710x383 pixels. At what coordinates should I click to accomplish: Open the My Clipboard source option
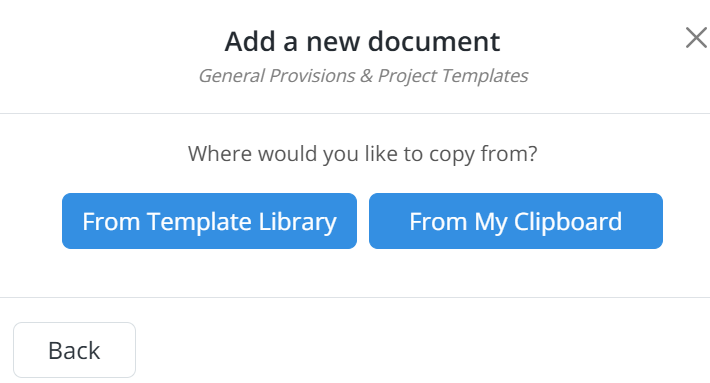click(x=516, y=221)
